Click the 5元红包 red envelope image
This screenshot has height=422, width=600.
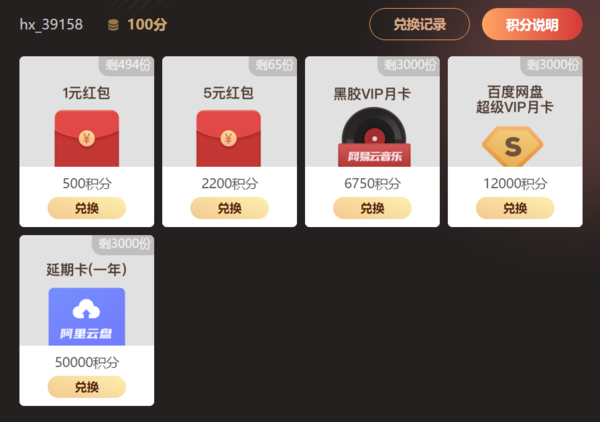tap(228, 138)
